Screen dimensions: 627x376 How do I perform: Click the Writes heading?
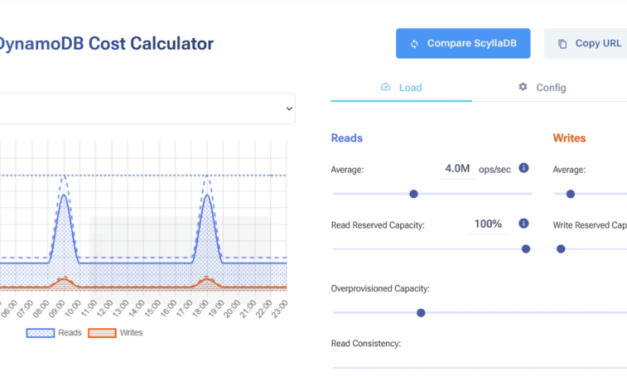pos(569,138)
